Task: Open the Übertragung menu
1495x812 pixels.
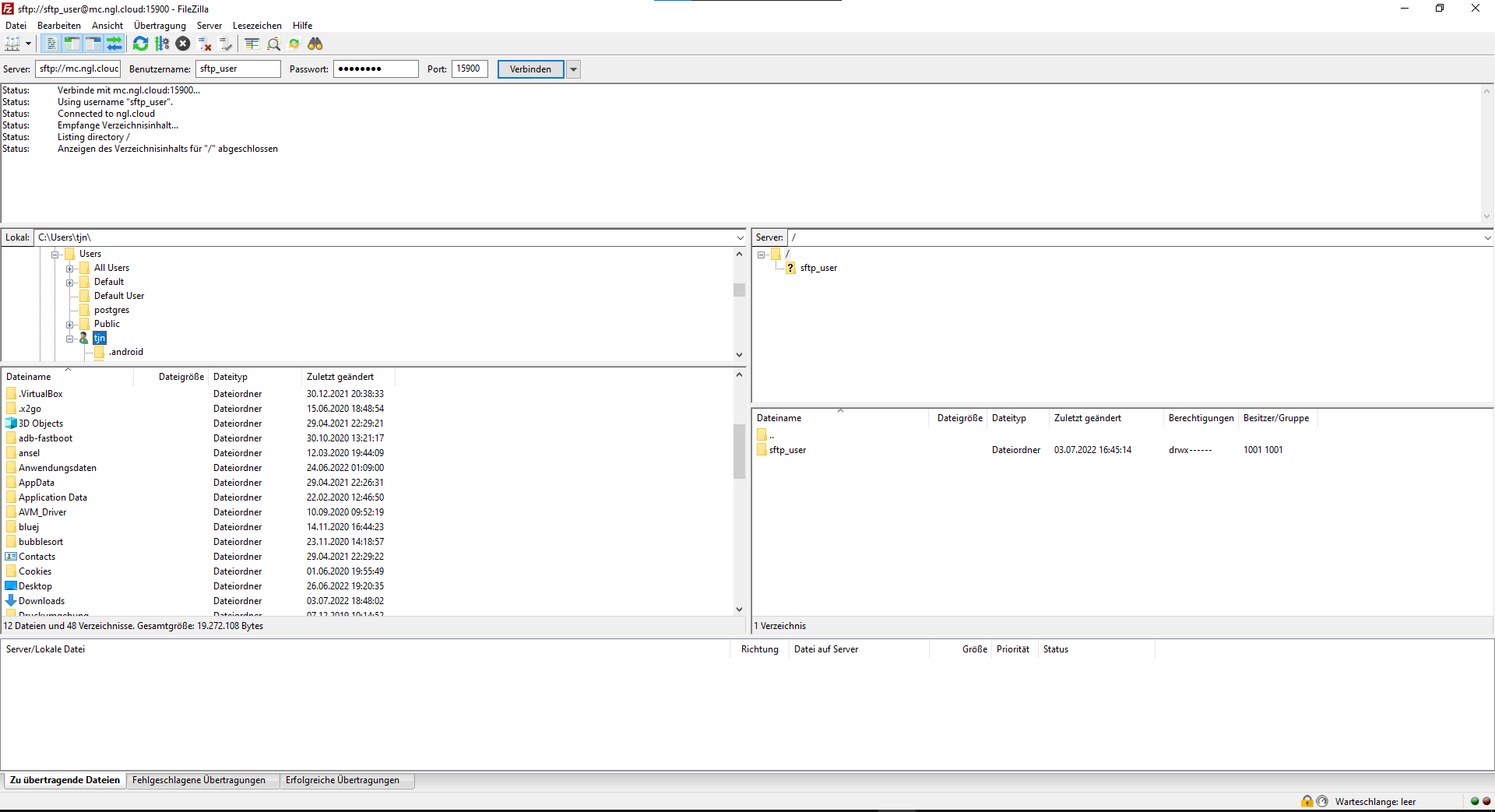Action: 160,26
